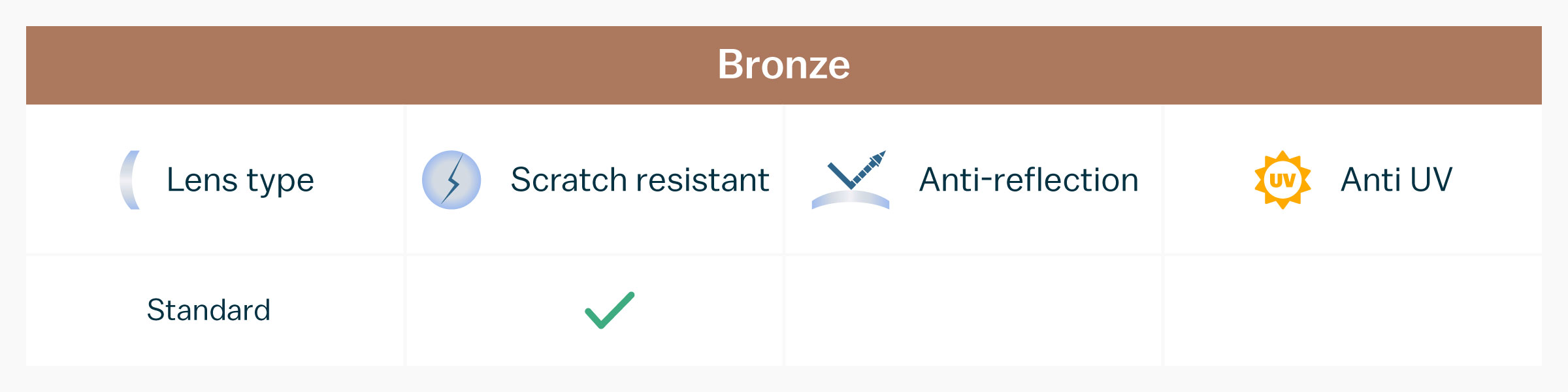Click the empty cell below Anti-reflection
The height and width of the screenshot is (392, 1568).
tap(973, 310)
